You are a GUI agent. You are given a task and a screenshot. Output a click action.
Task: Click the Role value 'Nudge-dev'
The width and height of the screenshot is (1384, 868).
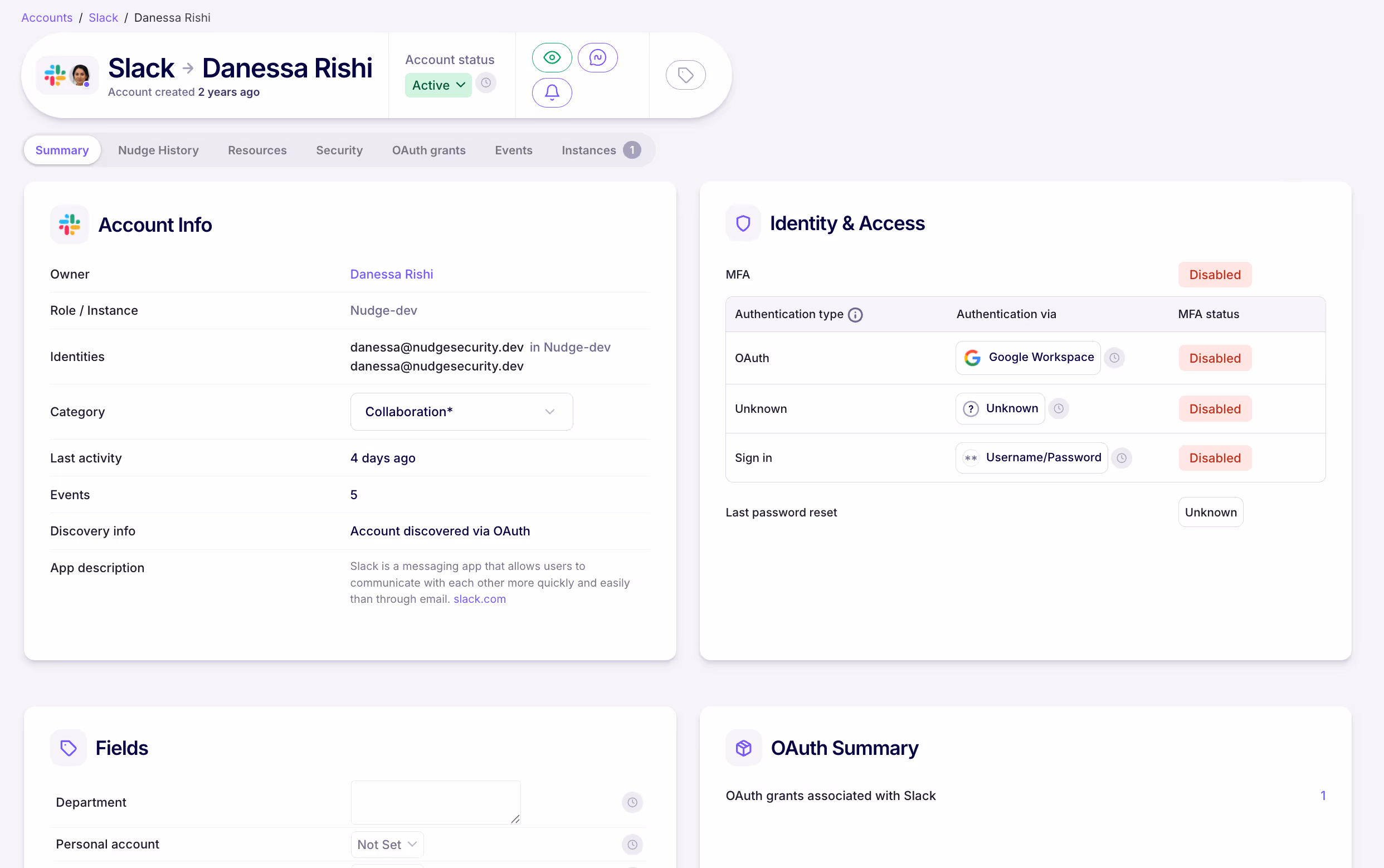383,310
